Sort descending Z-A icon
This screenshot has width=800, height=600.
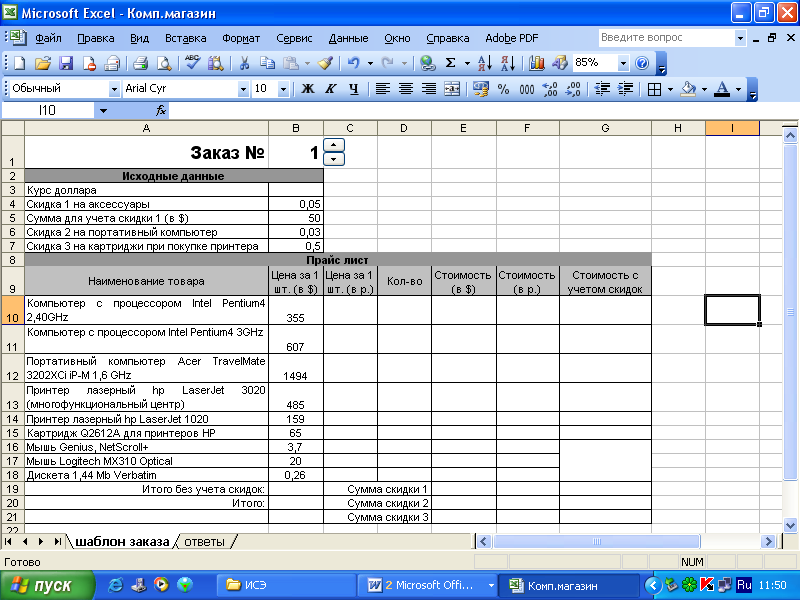(x=508, y=63)
